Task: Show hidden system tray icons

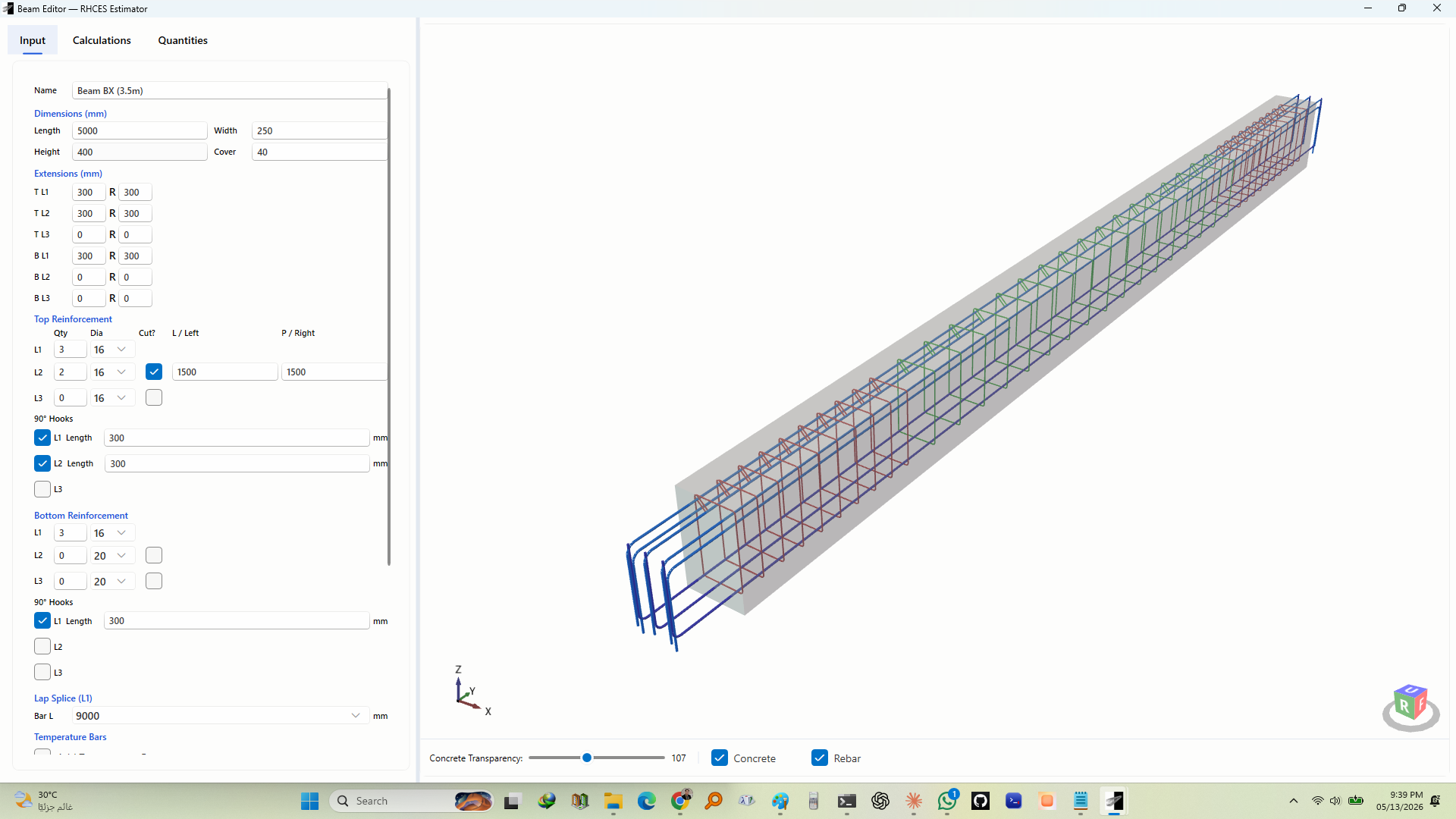Action: [1294, 801]
